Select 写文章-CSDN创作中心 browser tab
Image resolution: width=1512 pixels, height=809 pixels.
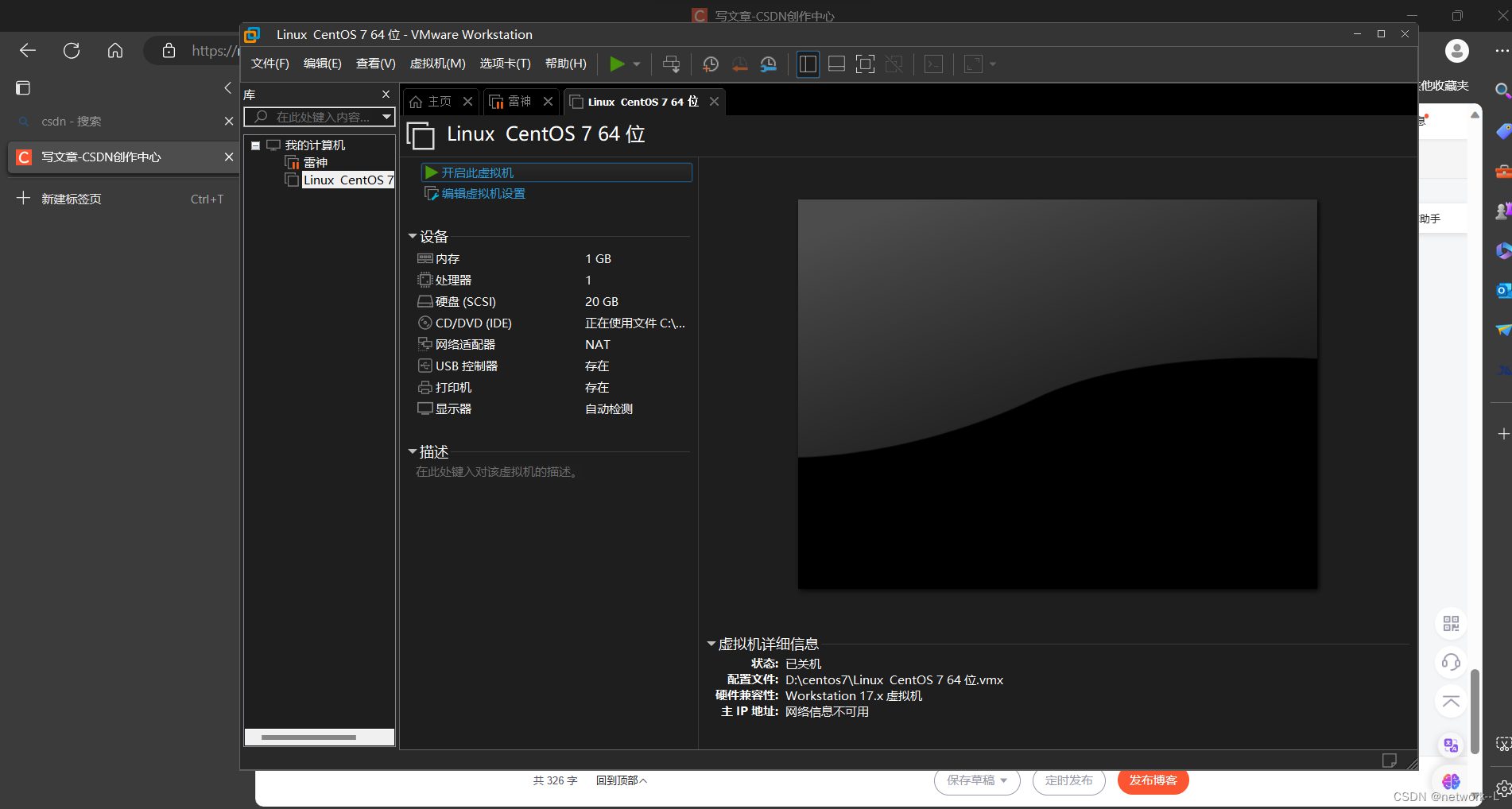pos(123,157)
